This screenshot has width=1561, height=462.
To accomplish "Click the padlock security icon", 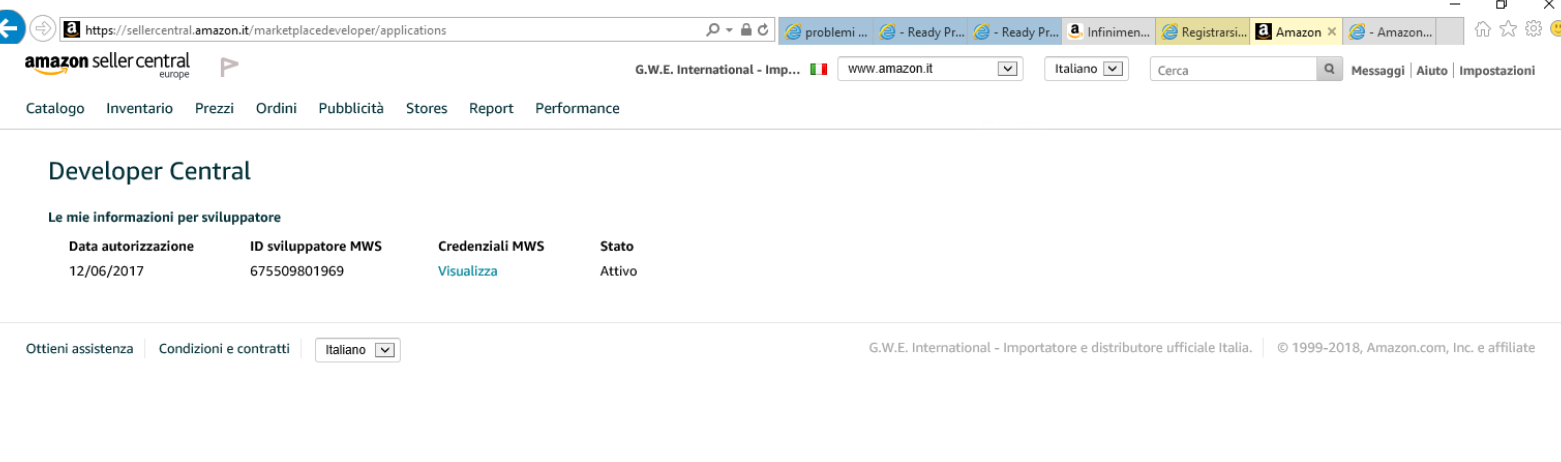I will (x=746, y=30).
